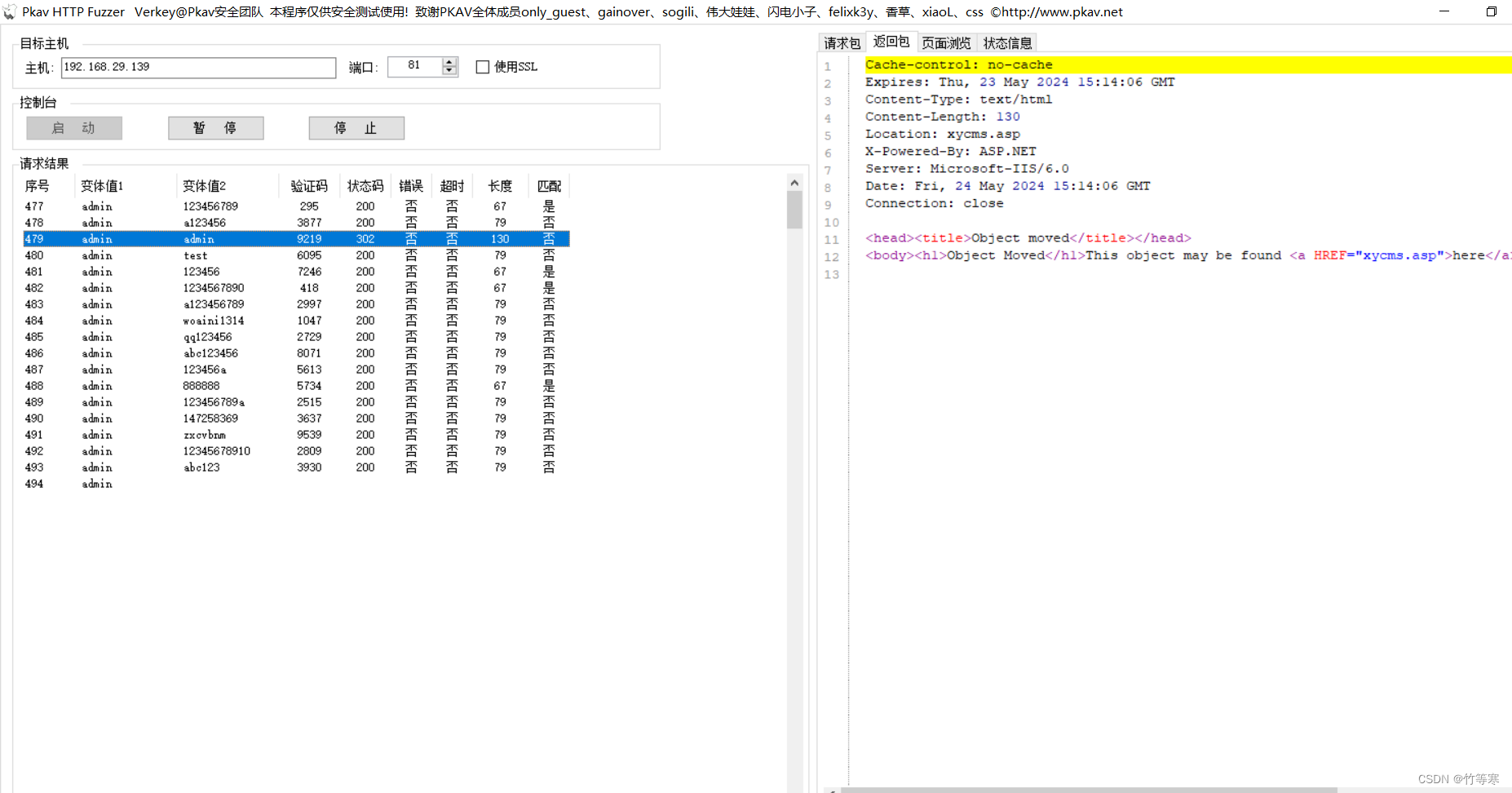Select result row 482 with password 1234567890

pyautogui.click(x=296, y=288)
